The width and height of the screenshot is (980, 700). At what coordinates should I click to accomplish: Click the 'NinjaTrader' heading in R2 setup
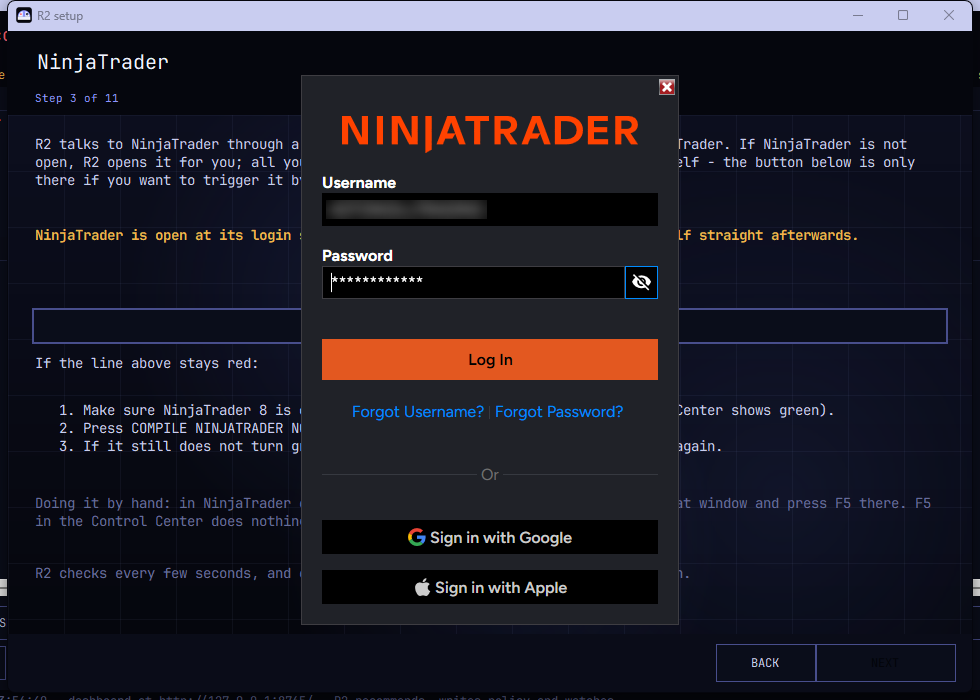pyautogui.click(x=102, y=62)
